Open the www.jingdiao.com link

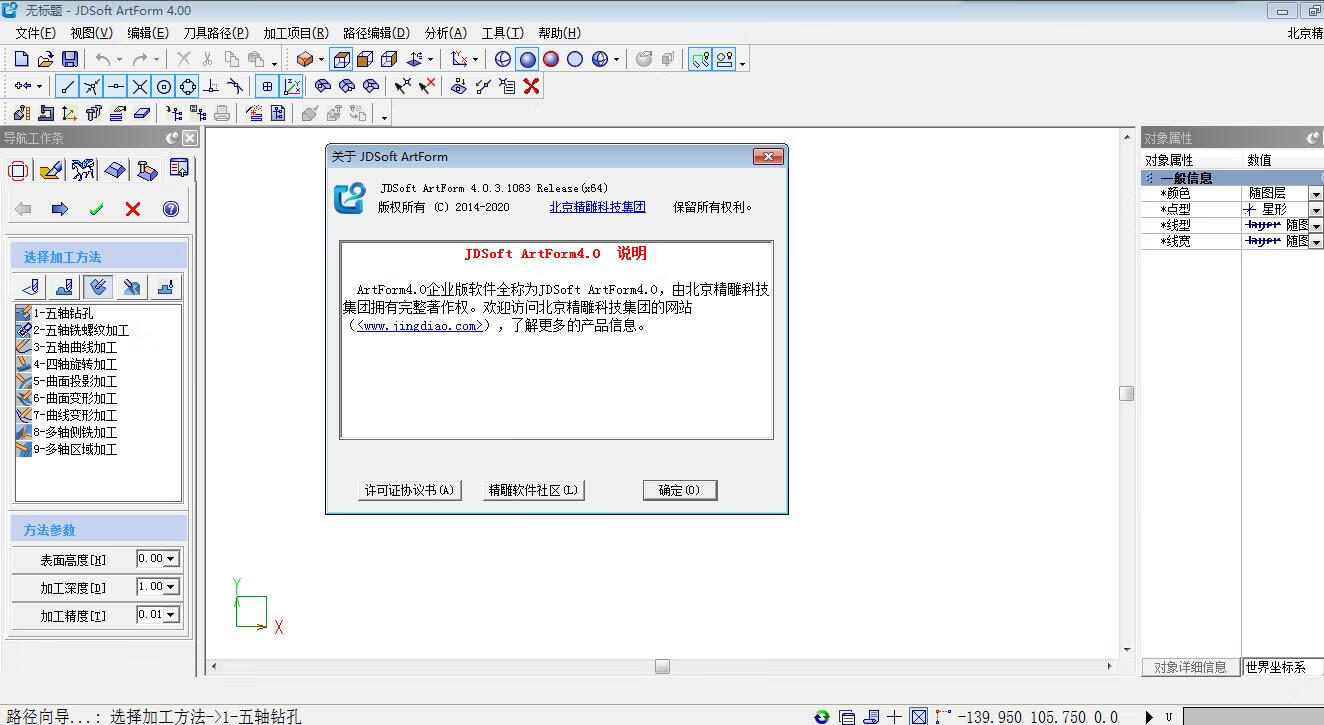pos(420,325)
